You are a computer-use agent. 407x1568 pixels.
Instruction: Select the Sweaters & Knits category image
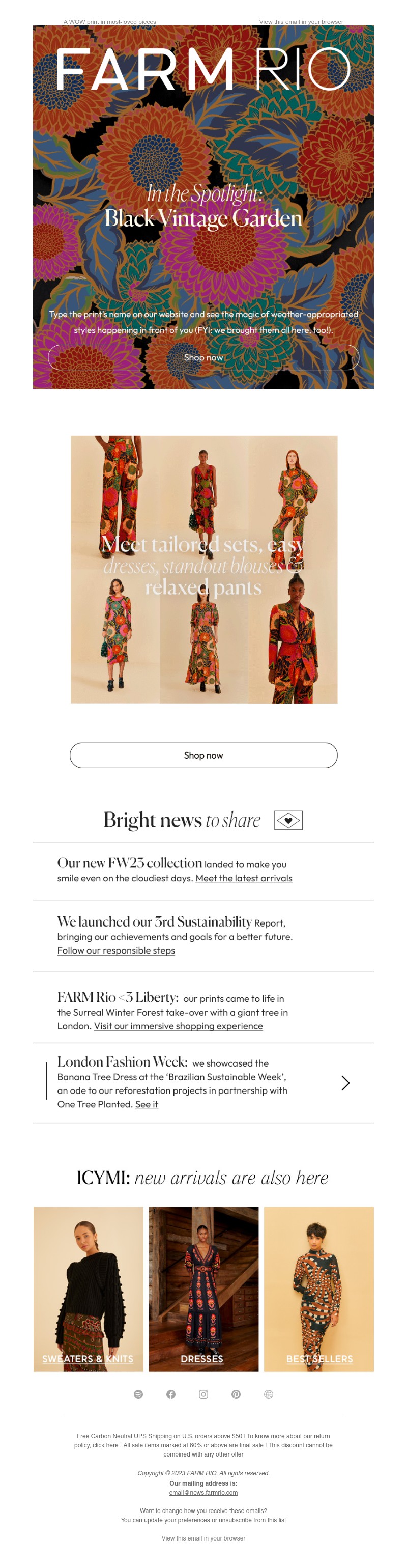(x=88, y=1289)
